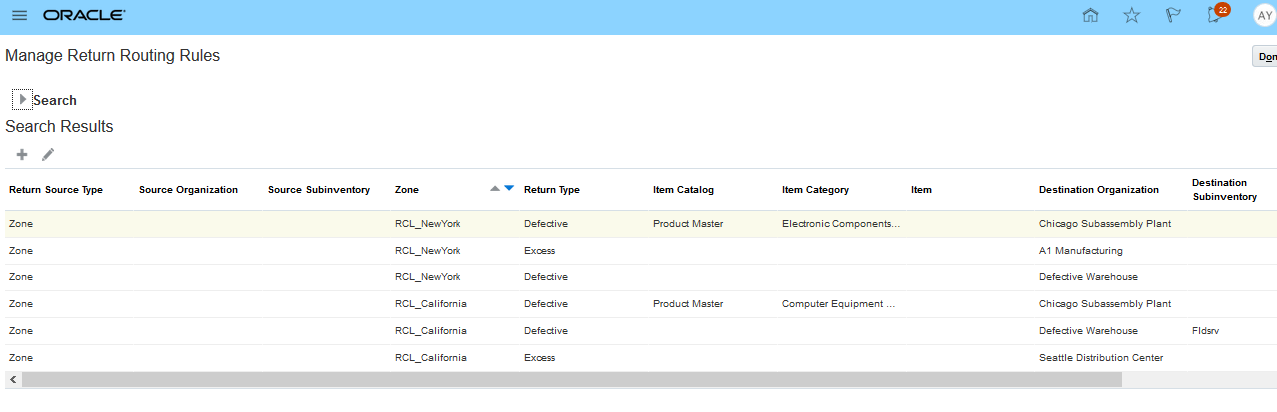Sort Zone column ascending

(494, 189)
